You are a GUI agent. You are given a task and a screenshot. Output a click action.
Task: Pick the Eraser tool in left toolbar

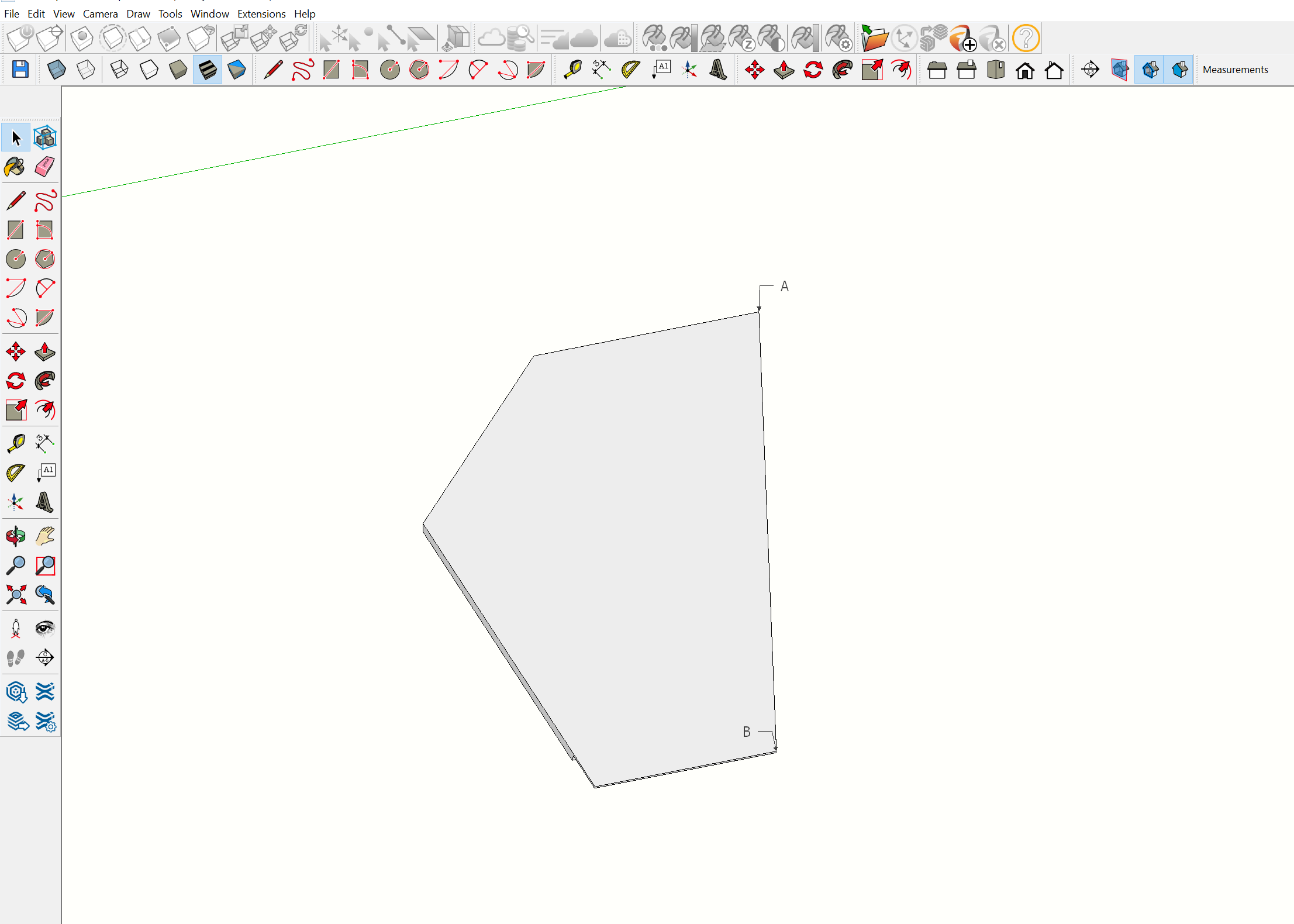(x=45, y=167)
